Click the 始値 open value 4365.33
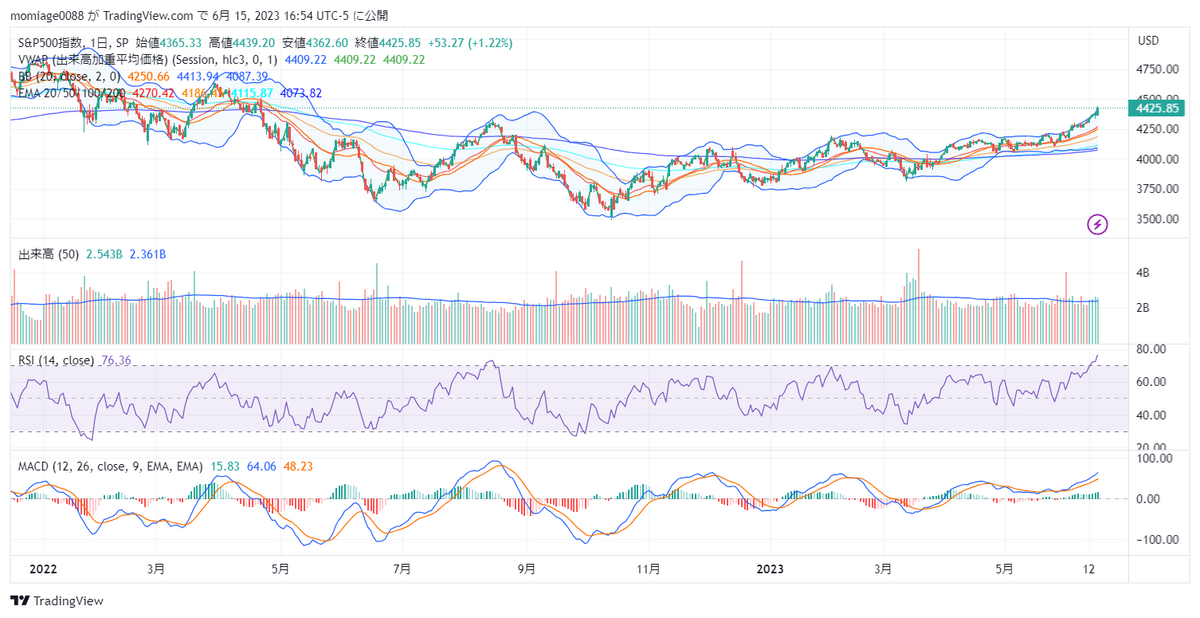 (181, 43)
